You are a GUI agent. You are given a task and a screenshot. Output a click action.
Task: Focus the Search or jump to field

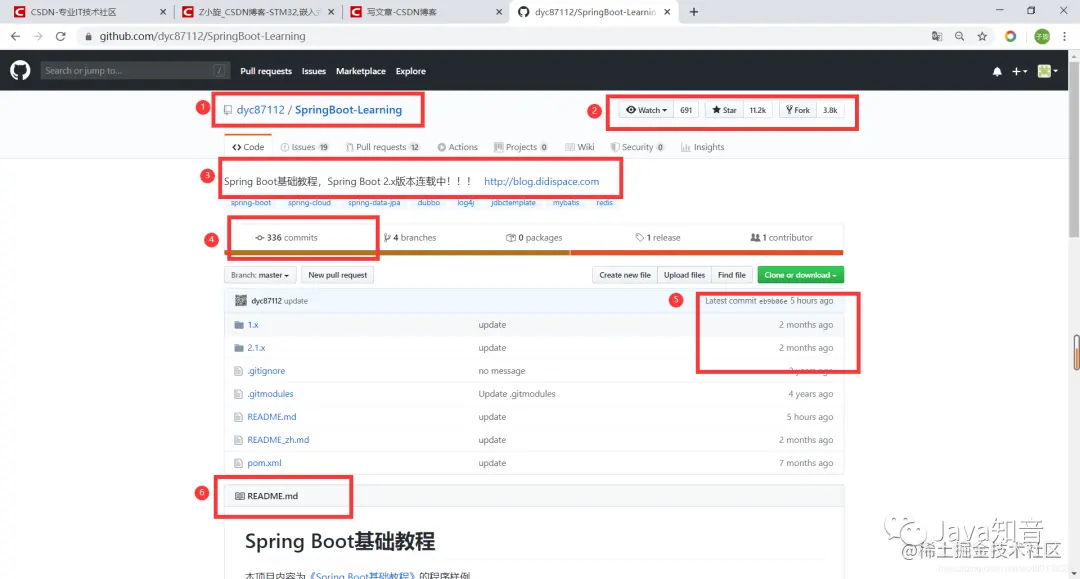coord(134,70)
